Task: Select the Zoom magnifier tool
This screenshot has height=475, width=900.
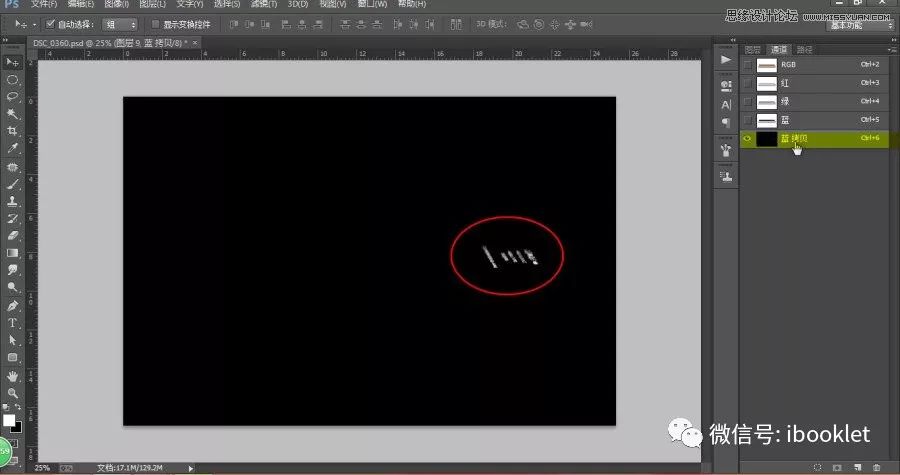Action: click(x=13, y=392)
